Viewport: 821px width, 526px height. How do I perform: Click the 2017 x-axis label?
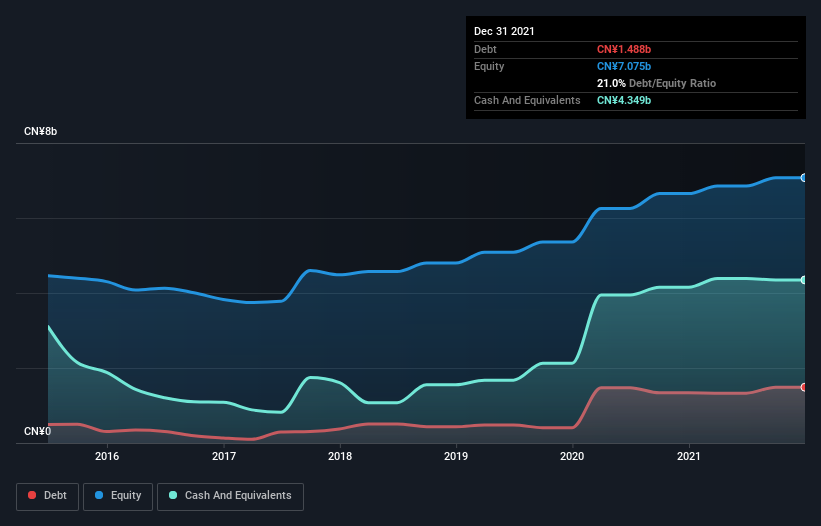coord(224,456)
